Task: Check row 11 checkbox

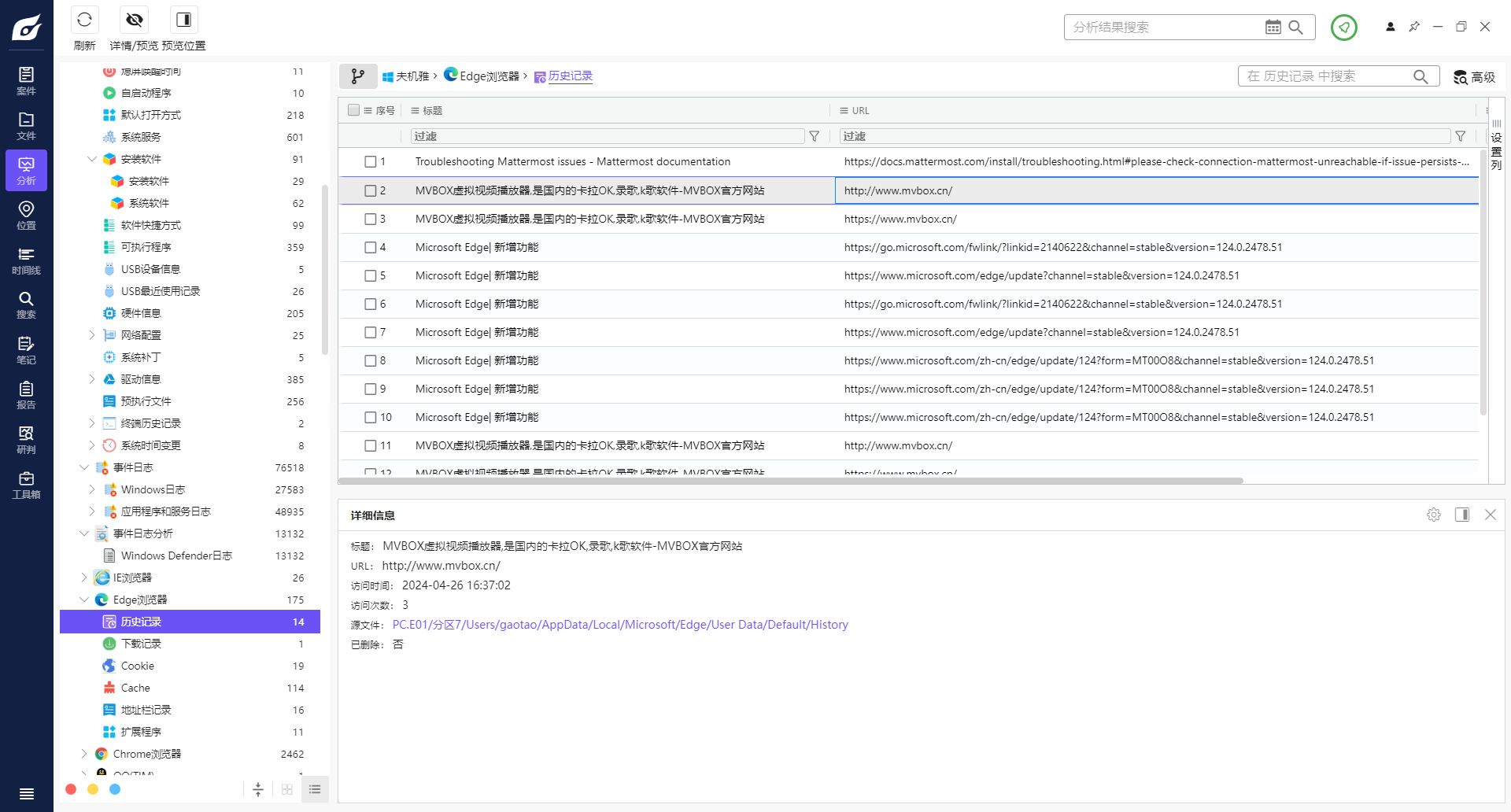Action: tap(371, 445)
